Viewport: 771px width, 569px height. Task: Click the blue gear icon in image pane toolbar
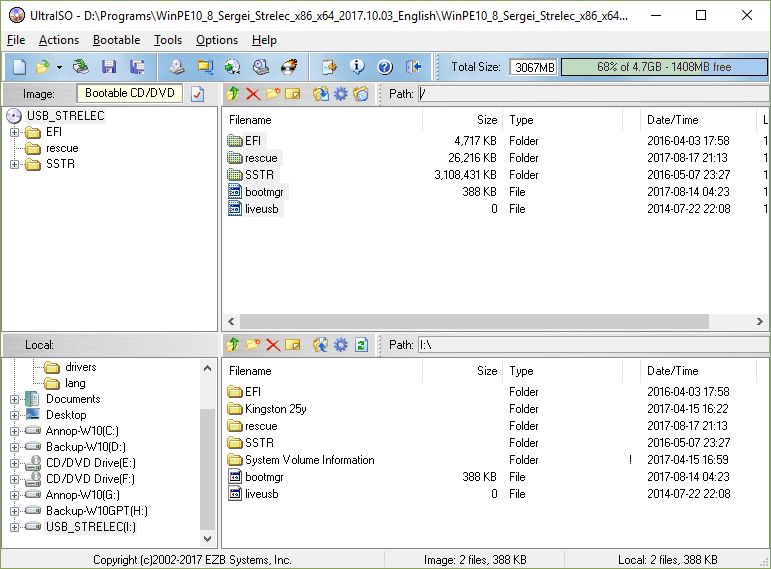340,93
